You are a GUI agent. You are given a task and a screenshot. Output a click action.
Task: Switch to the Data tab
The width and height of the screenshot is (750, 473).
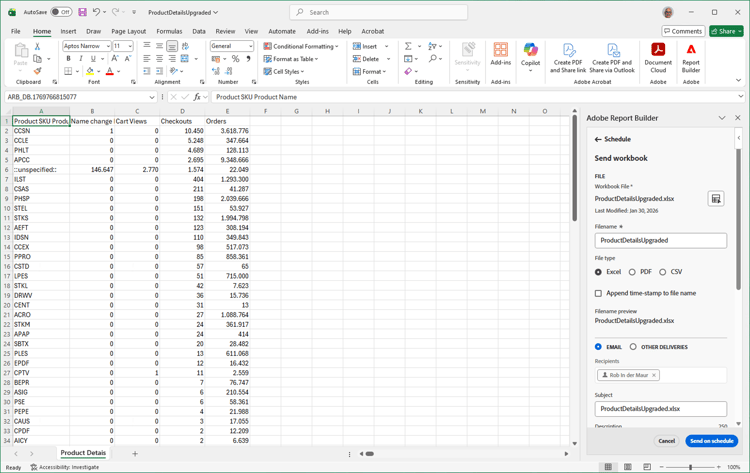(199, 31)
